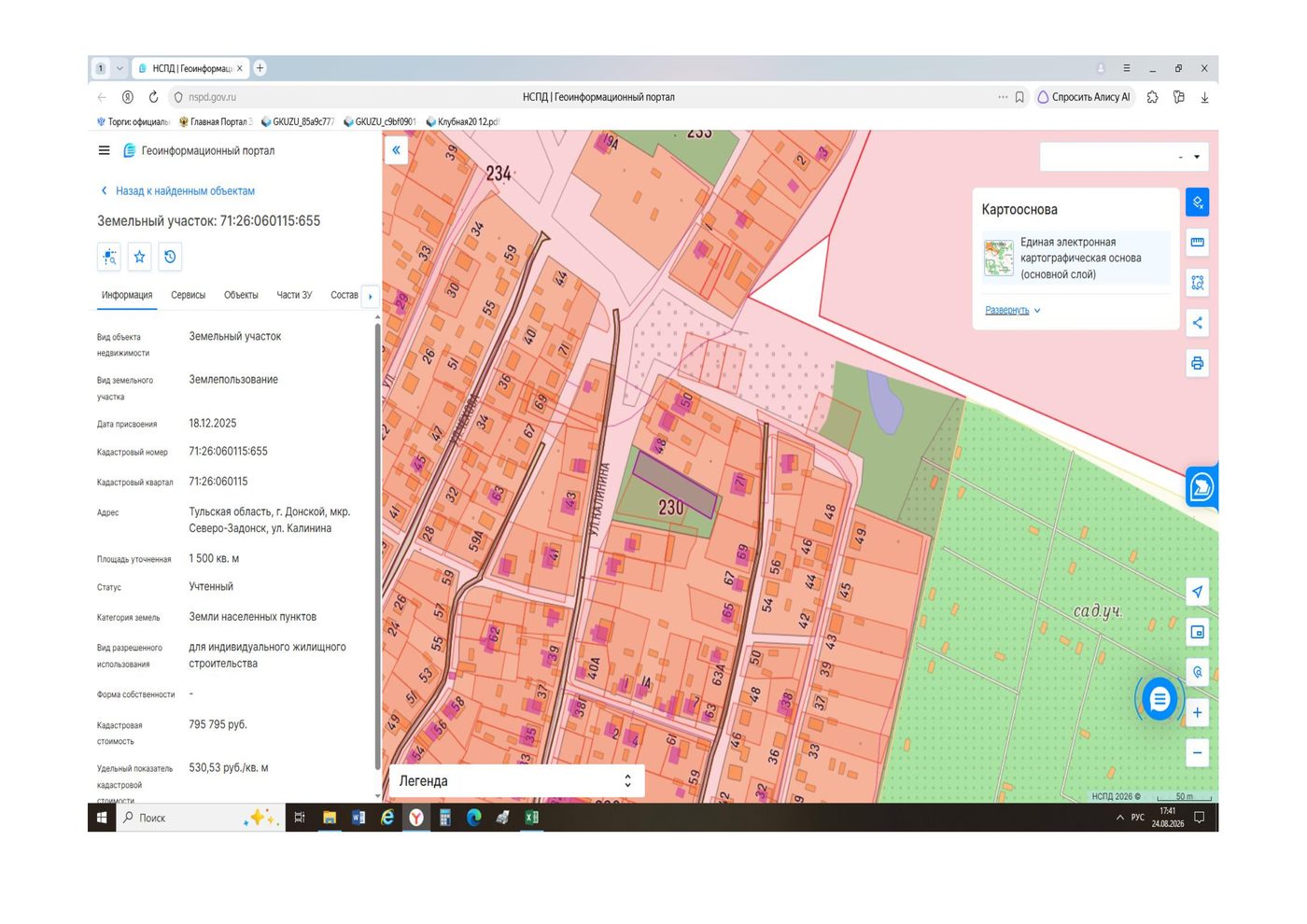Expand the Легенда panel
The image size is (1307, 924).
(516, 781)
